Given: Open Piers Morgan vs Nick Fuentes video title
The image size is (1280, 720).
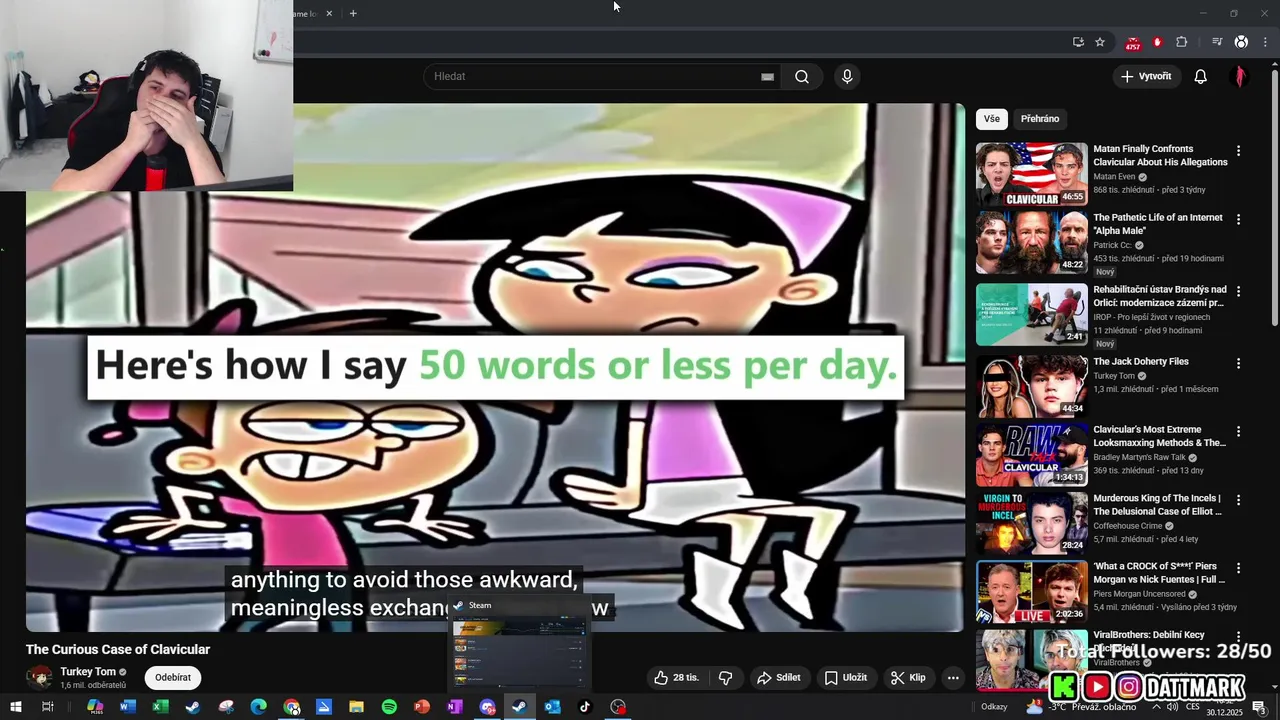Looking at the screenshot, I should pos(1159,573).
